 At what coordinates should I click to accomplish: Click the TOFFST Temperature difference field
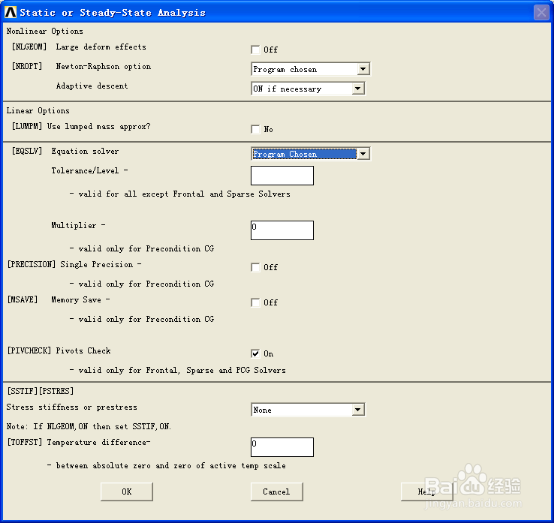pos(282,447)
